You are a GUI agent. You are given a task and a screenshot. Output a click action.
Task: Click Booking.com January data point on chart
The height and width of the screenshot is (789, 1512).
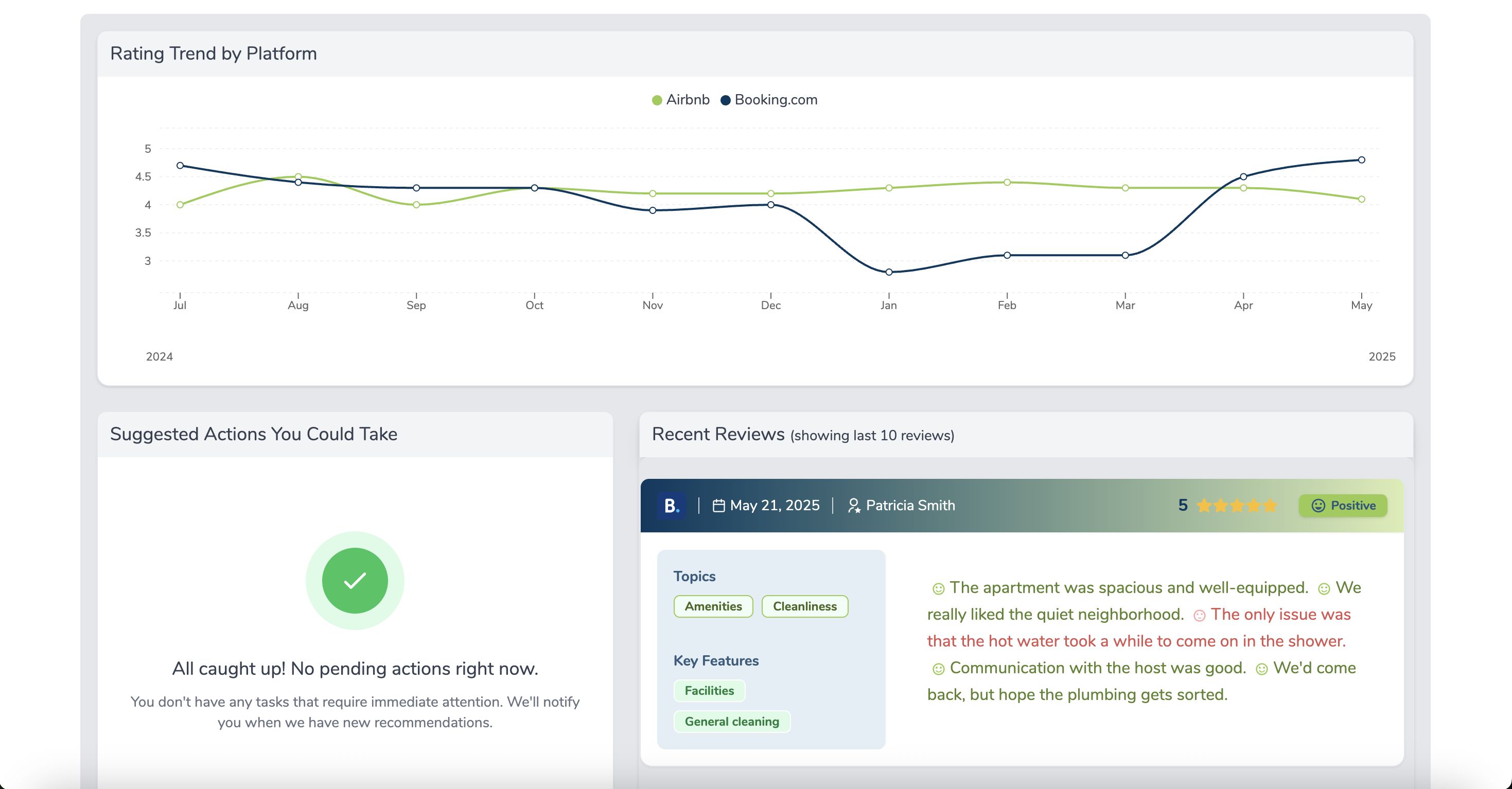[x=889, y=272]
